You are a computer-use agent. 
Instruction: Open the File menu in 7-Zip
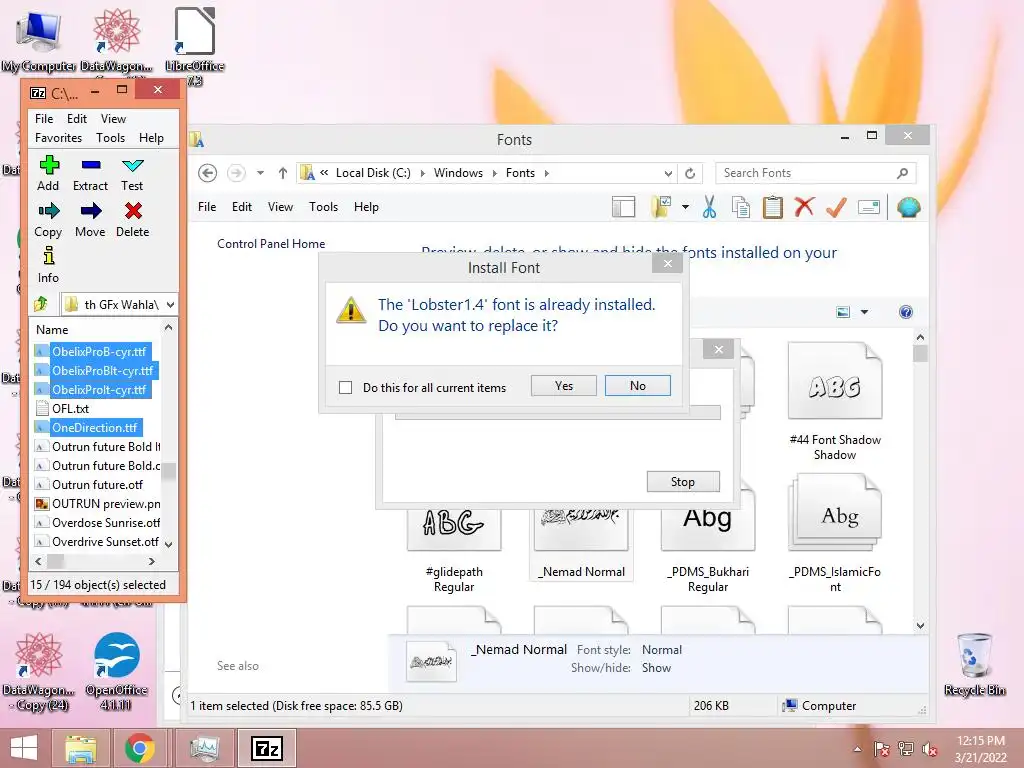coord(44,118)
